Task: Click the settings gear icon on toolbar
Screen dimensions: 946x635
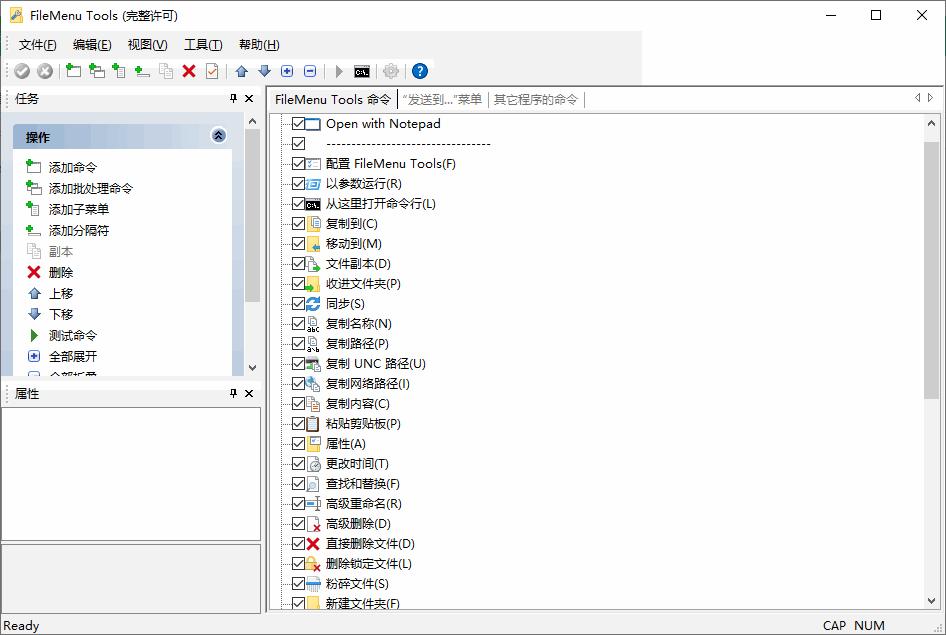Action: [390, 70]
